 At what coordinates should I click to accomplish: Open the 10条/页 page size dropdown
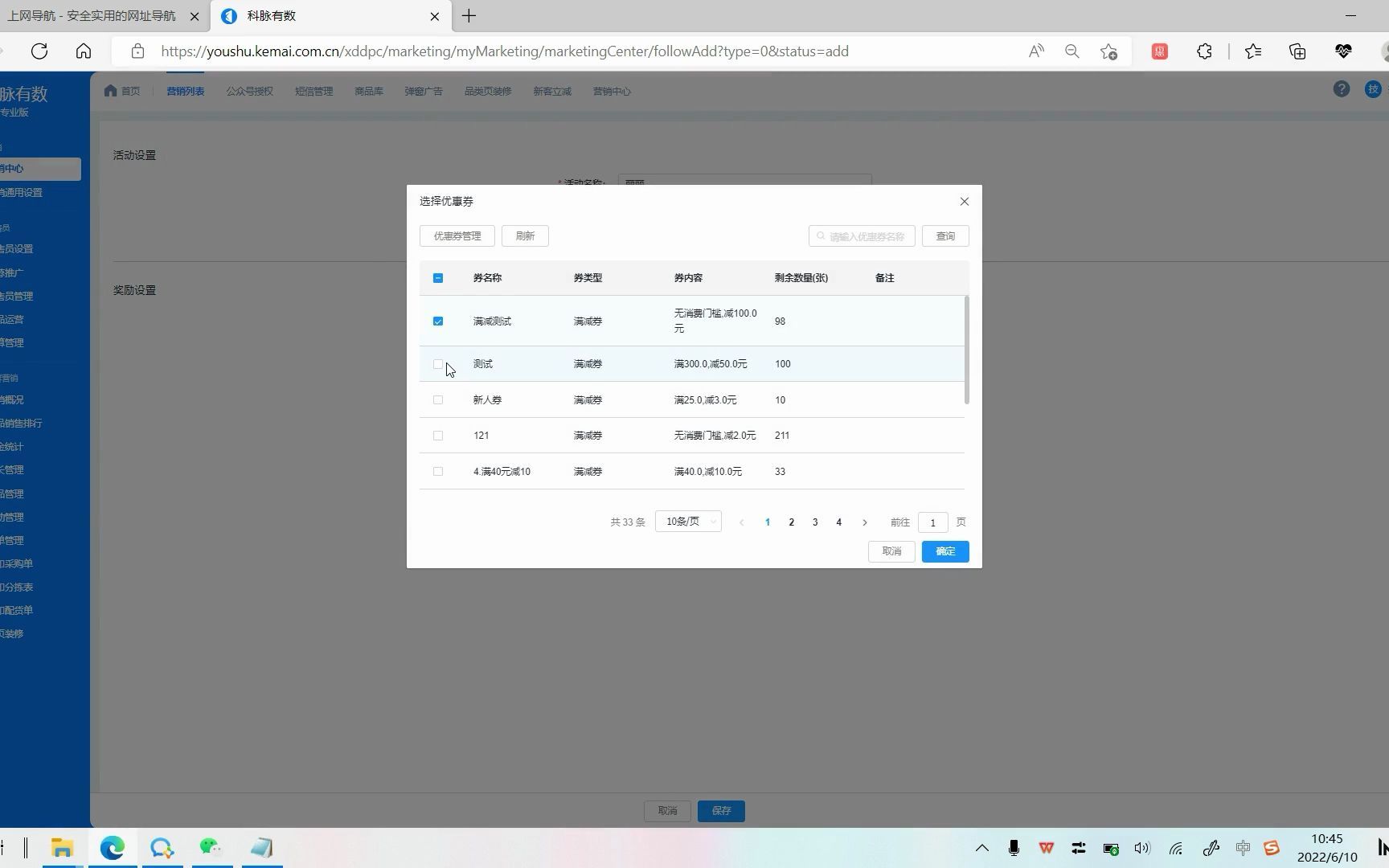click(688, 522)
